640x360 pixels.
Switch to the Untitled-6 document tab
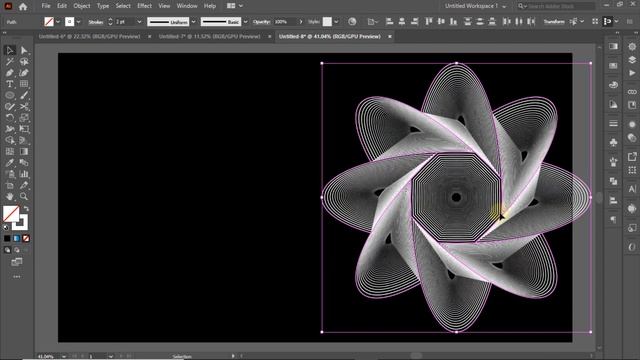coord(89,36)
